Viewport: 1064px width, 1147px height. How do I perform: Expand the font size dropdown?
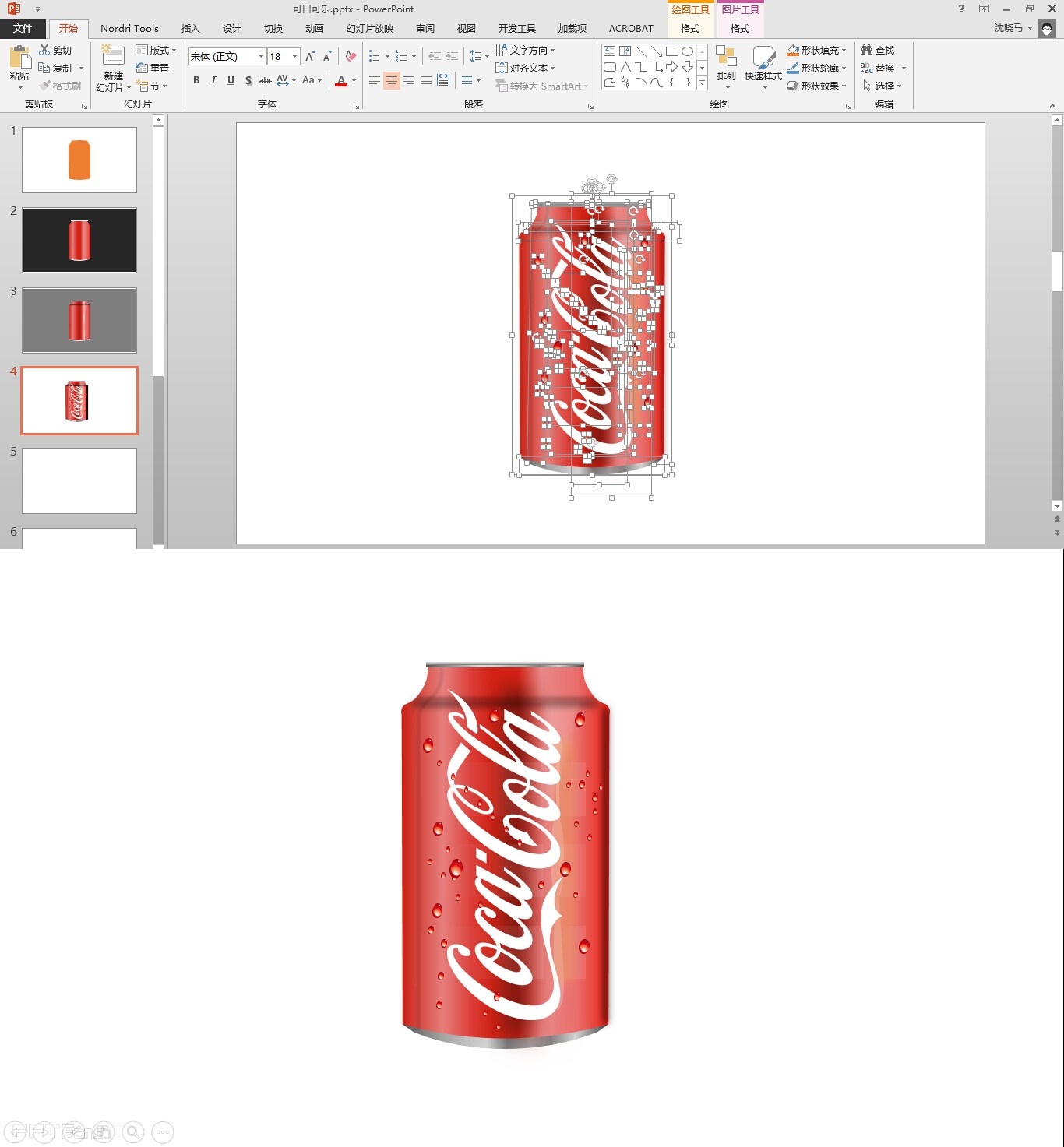tap(294, 56)
